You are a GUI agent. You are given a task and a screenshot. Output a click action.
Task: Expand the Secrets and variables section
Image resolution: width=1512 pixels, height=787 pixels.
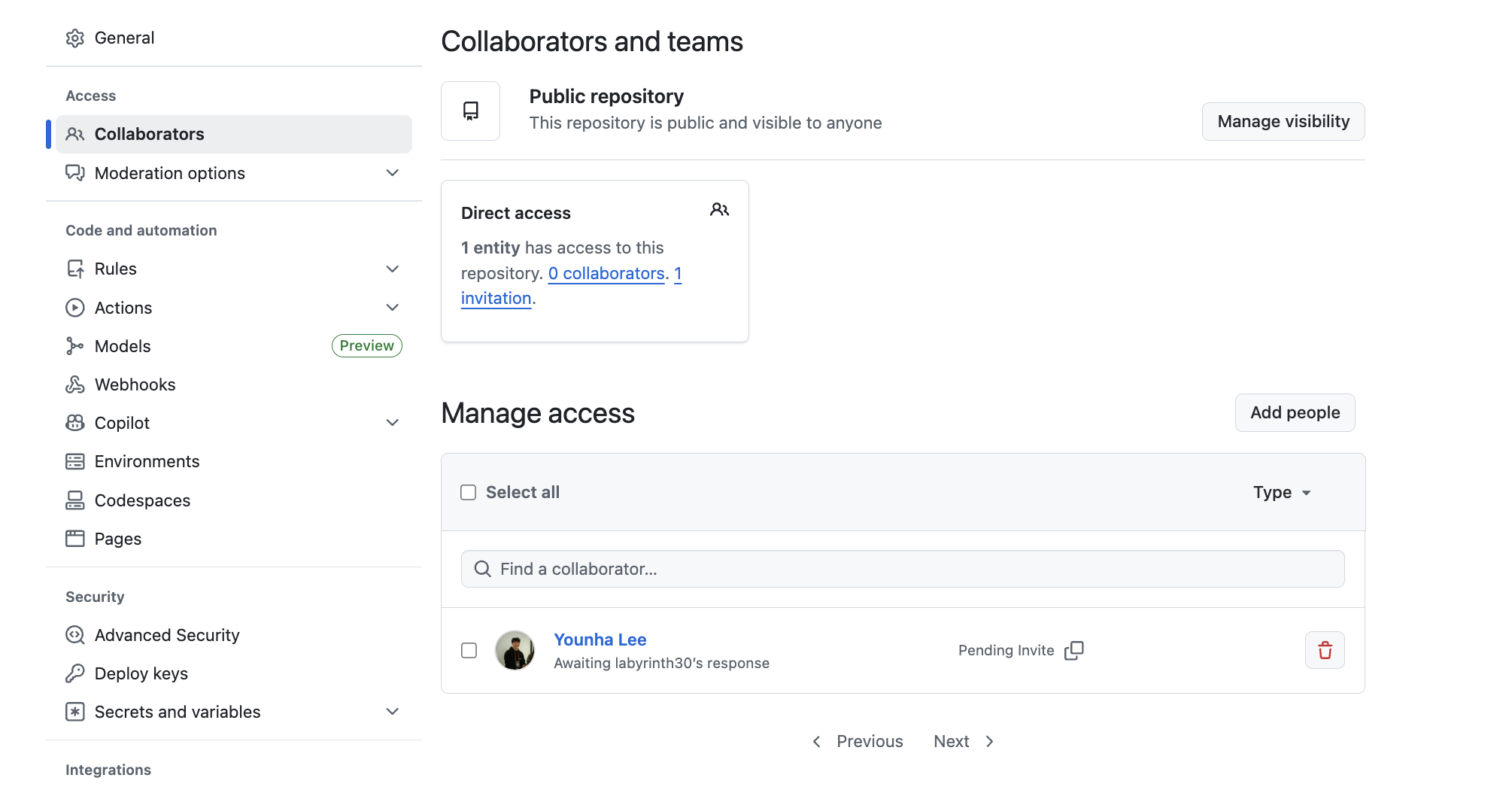pos(392,712)
